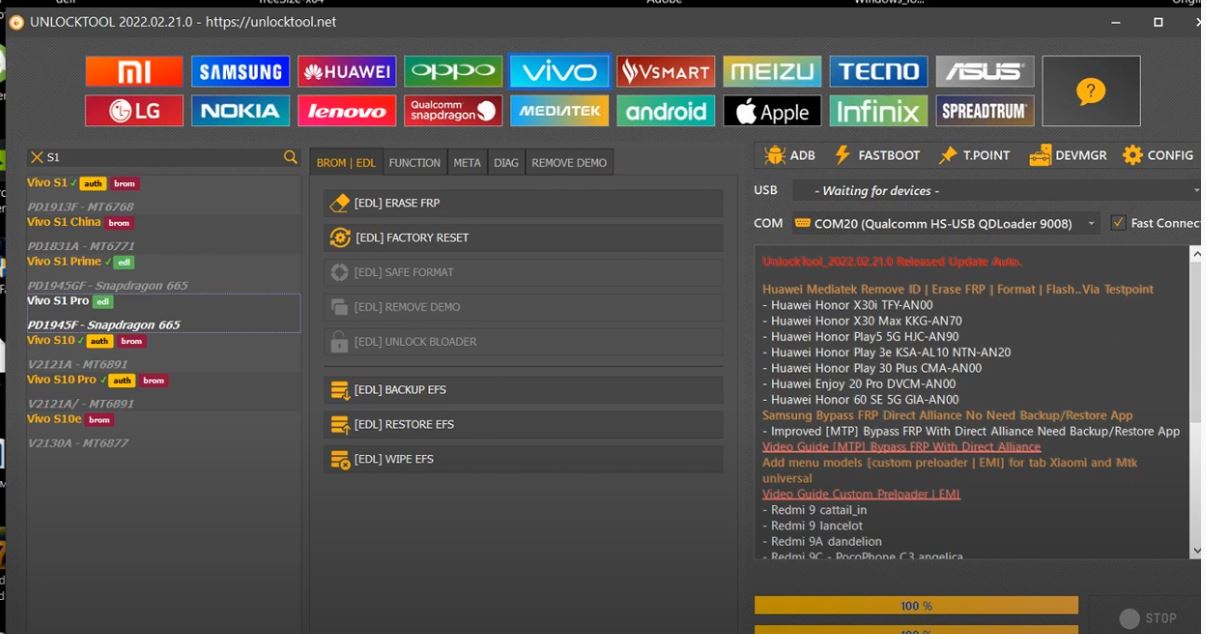
Task: Switch to the BROM | EDL tab
Action: click(x=346, y=163)
